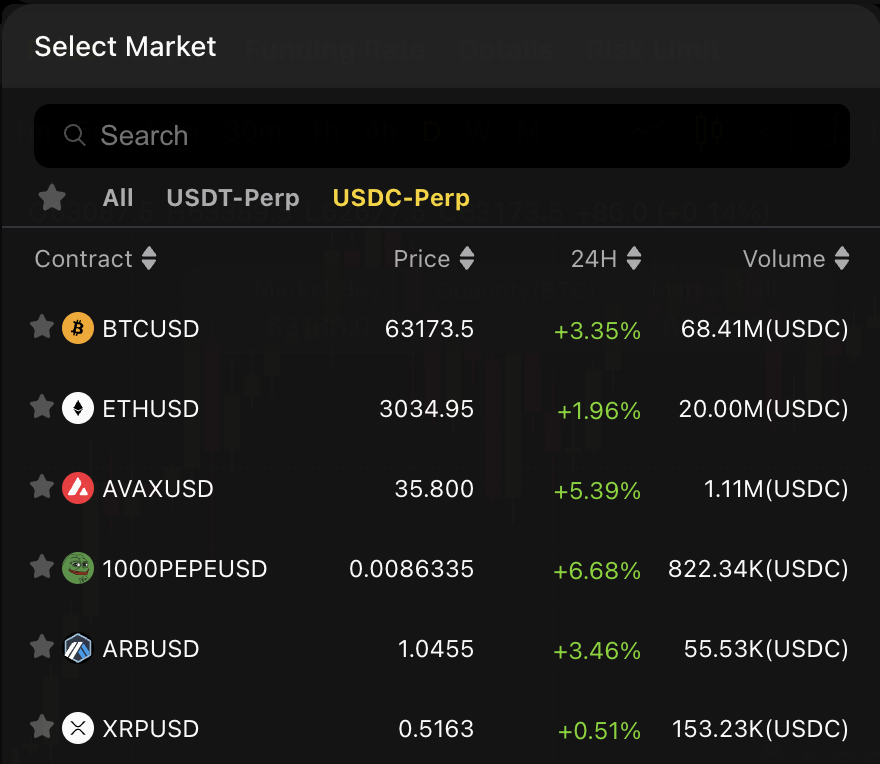This screenshot has width=880, height=764.
Task: Select the XRP logo on the XRPUSD row
Action: click(x=77, y=729)
